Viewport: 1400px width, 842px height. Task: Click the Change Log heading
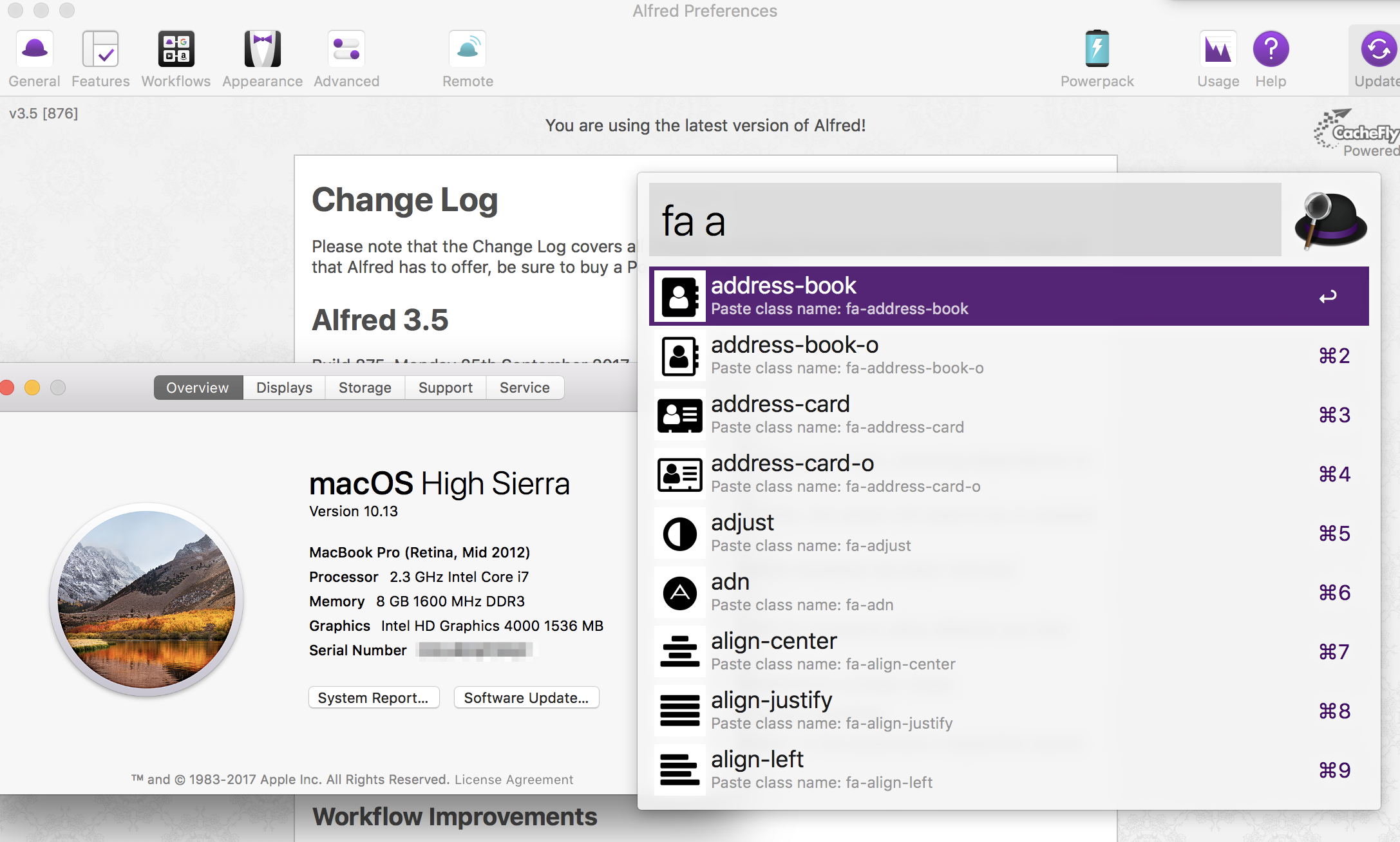[404, 201]
